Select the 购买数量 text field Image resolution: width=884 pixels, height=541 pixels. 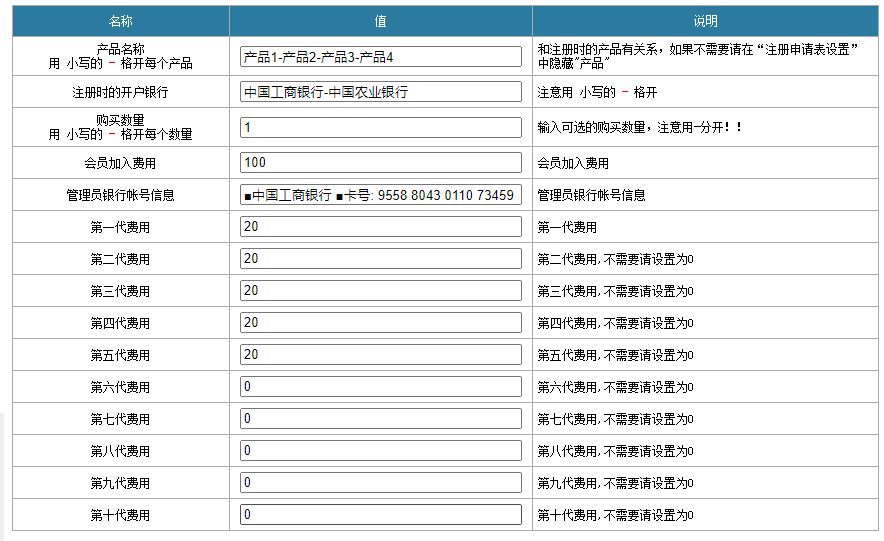pyautogui.click(x=381, y=128)
